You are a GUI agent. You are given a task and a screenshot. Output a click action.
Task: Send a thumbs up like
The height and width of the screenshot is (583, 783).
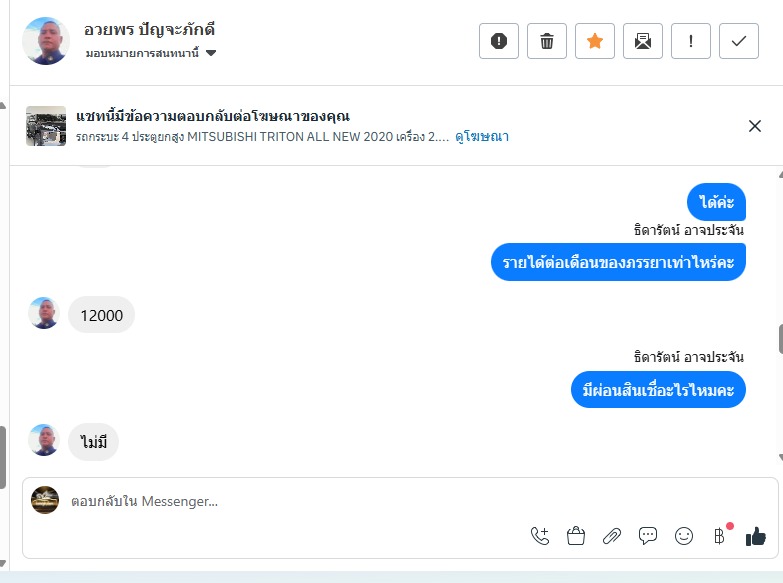756,537
